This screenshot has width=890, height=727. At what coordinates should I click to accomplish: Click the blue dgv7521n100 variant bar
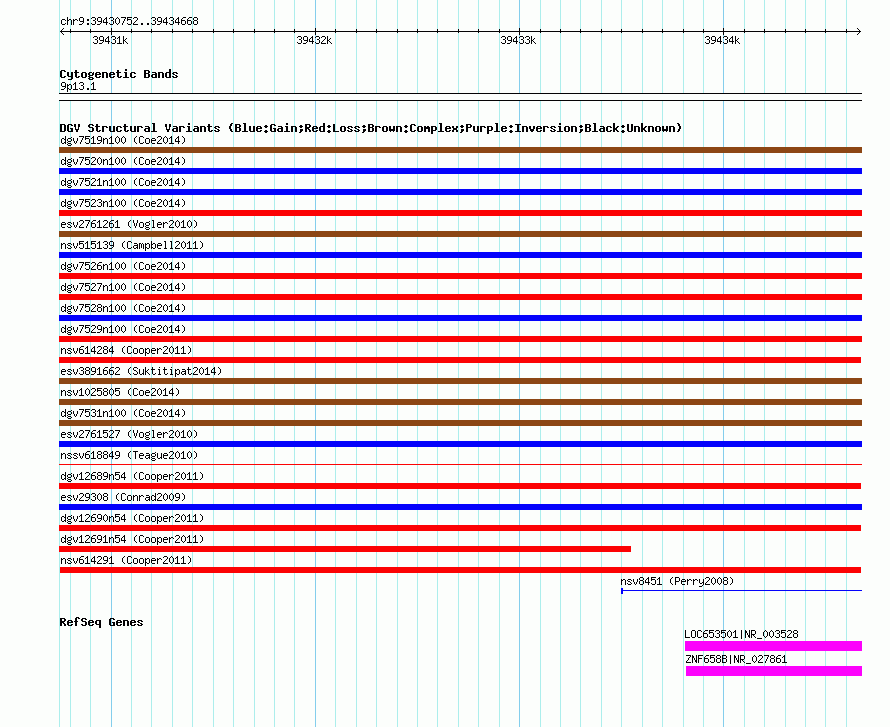[x=460, y=192]
